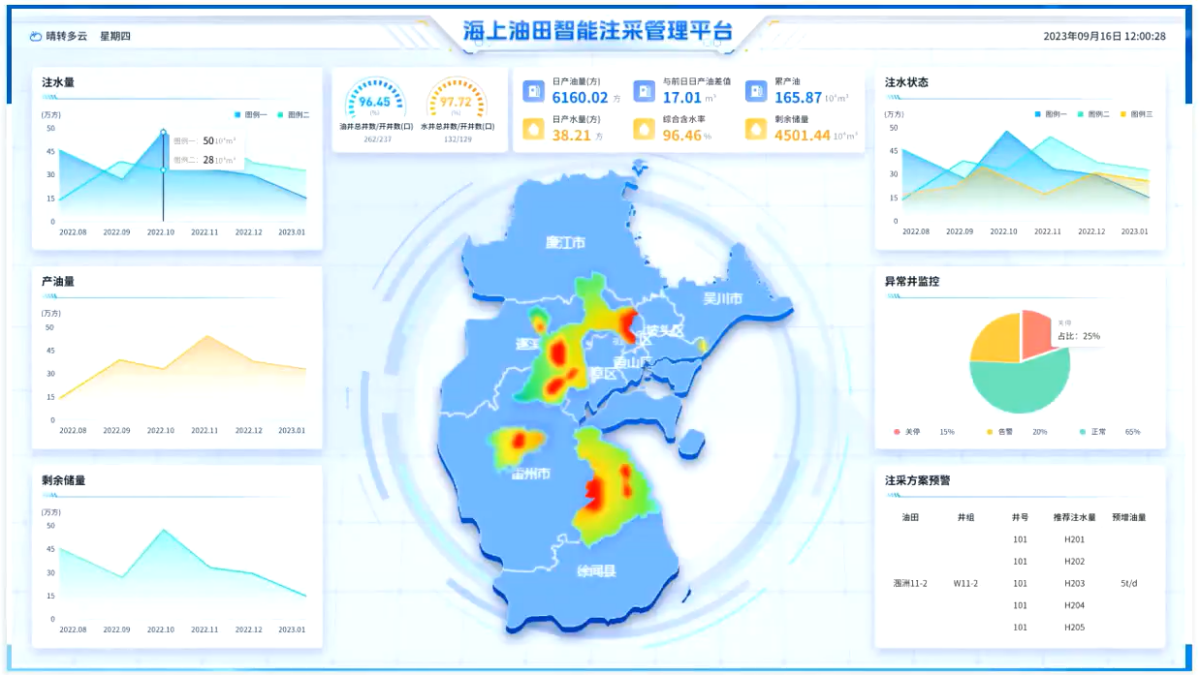The width and height of the screenshot is (1200, 675).
Task: Click 2022.10 data point in 注水量 chart
Action: point(163,132)
